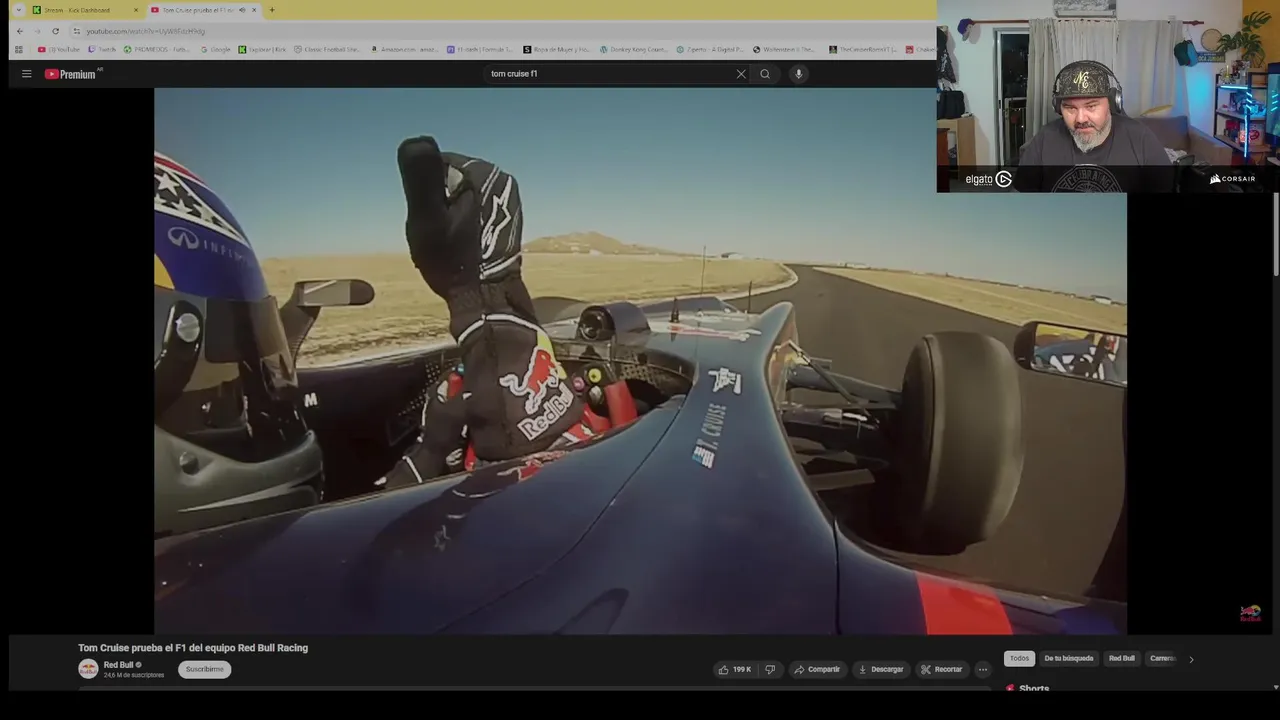Clear the search text with the X

(x=741, y=74)
